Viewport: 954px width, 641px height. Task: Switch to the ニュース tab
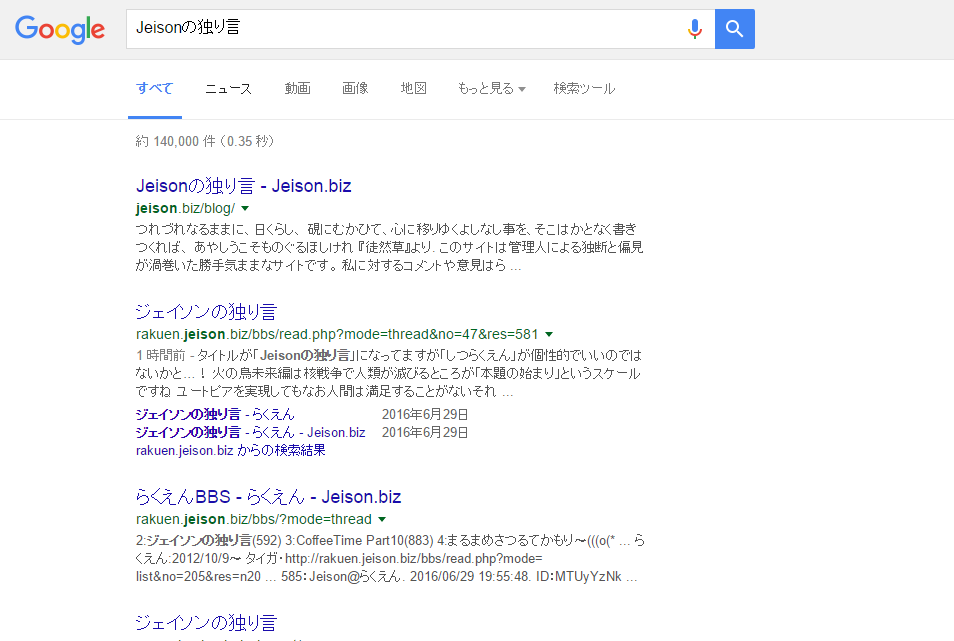click(228, 88)
